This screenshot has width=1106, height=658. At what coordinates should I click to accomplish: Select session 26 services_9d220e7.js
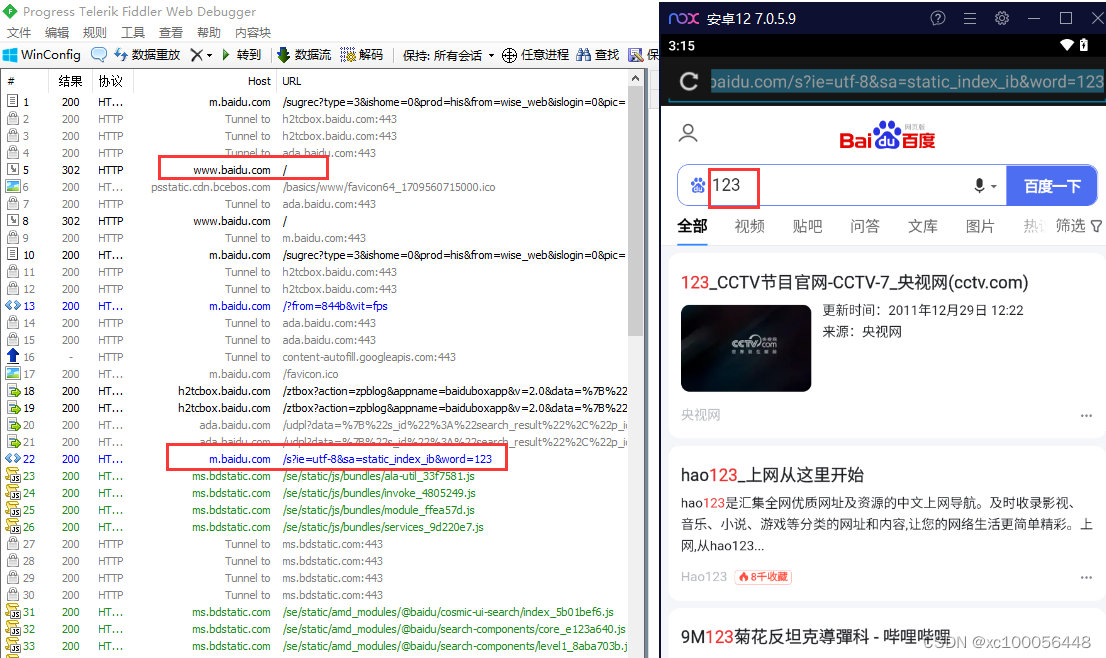[315, 527]
